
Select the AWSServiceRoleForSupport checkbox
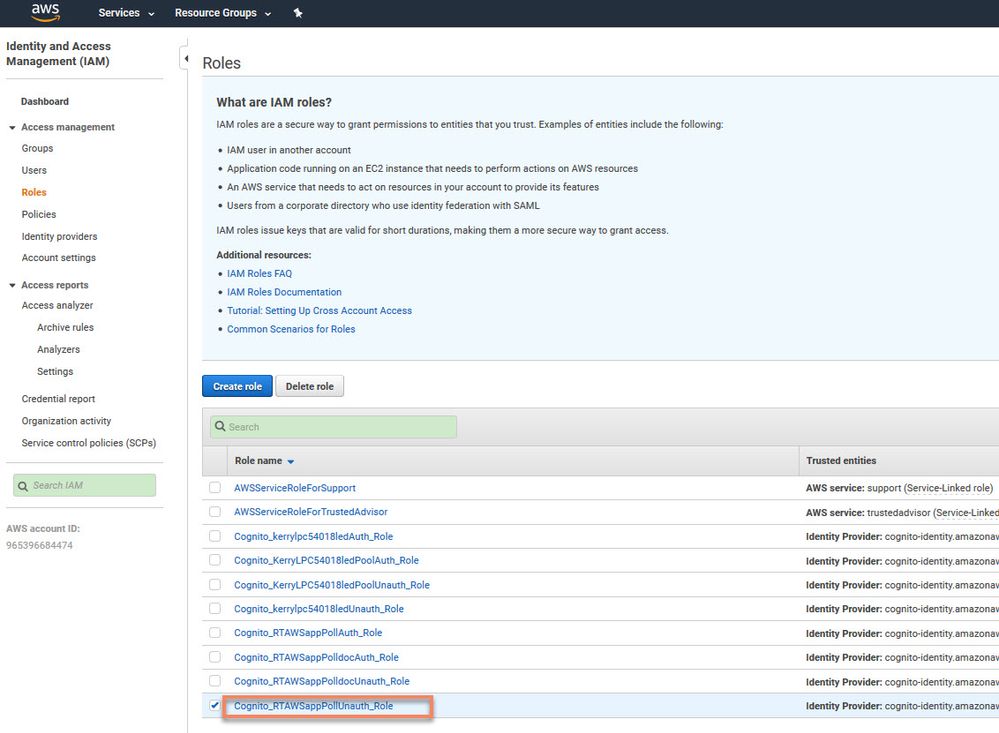(215, 488)
